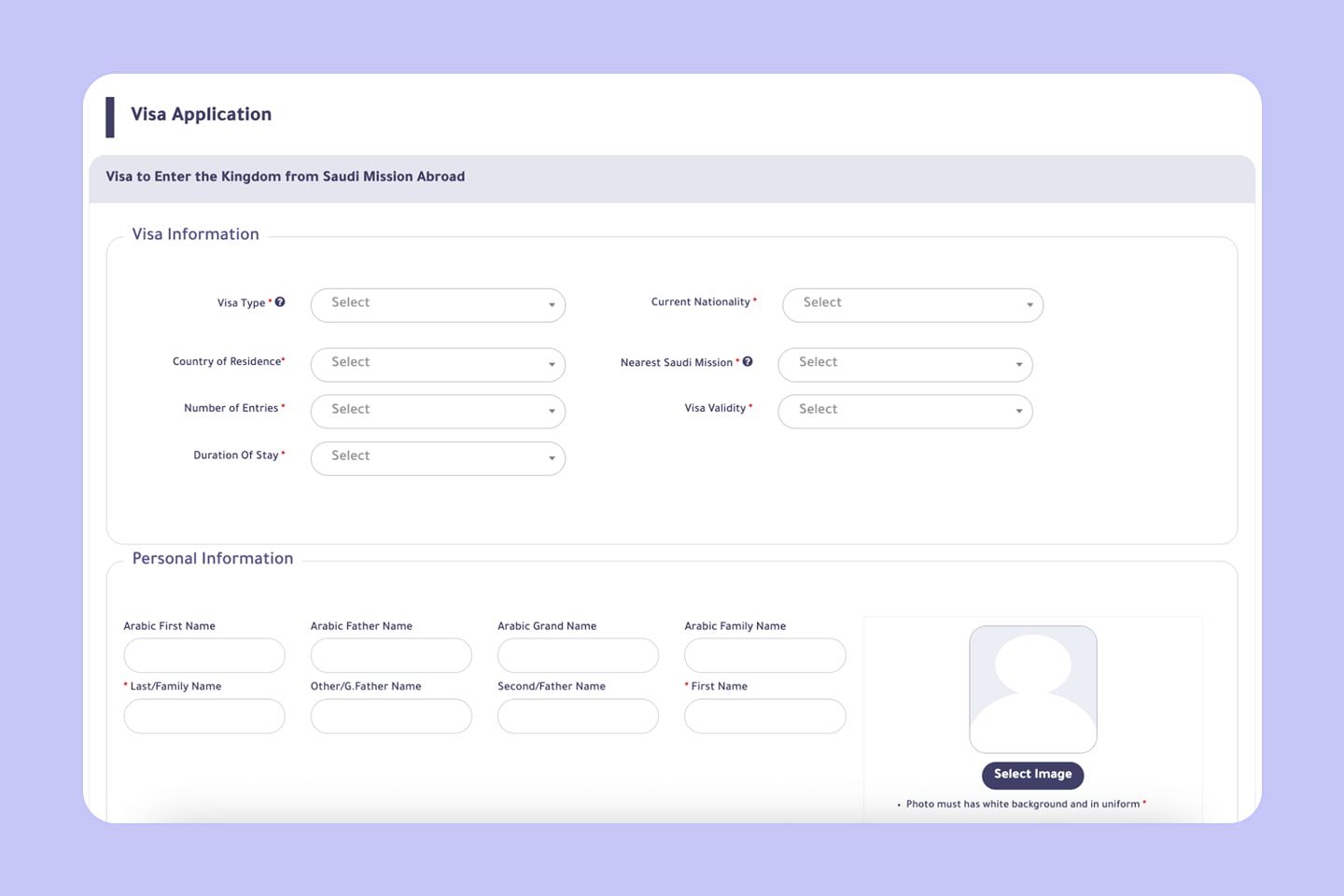Image resolution: width=1344 pixels, height=896 pixels.
Task: Click the Arabic Father Name field
Action: 391,656
